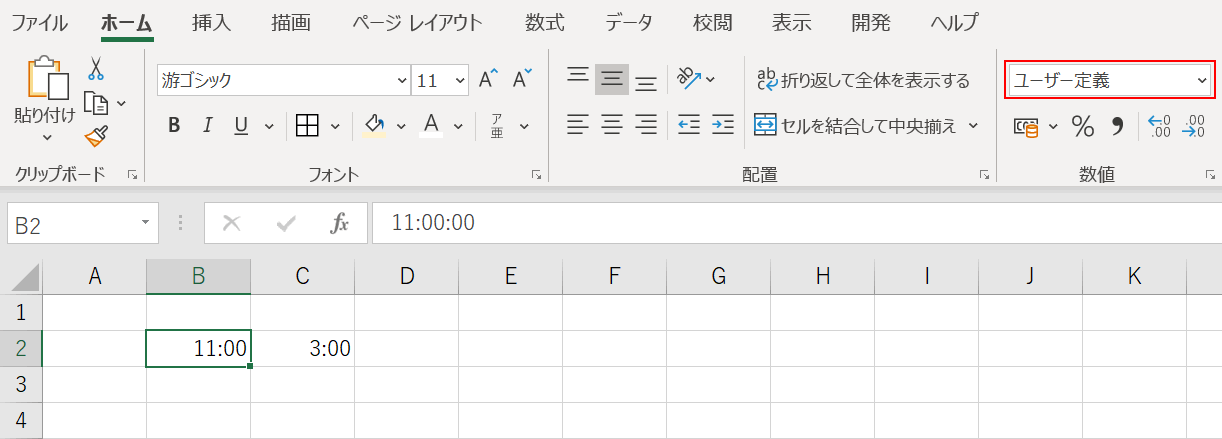The image size is (1222, 439).
Task: Open the ファイル tab
Action: point(40,22)
